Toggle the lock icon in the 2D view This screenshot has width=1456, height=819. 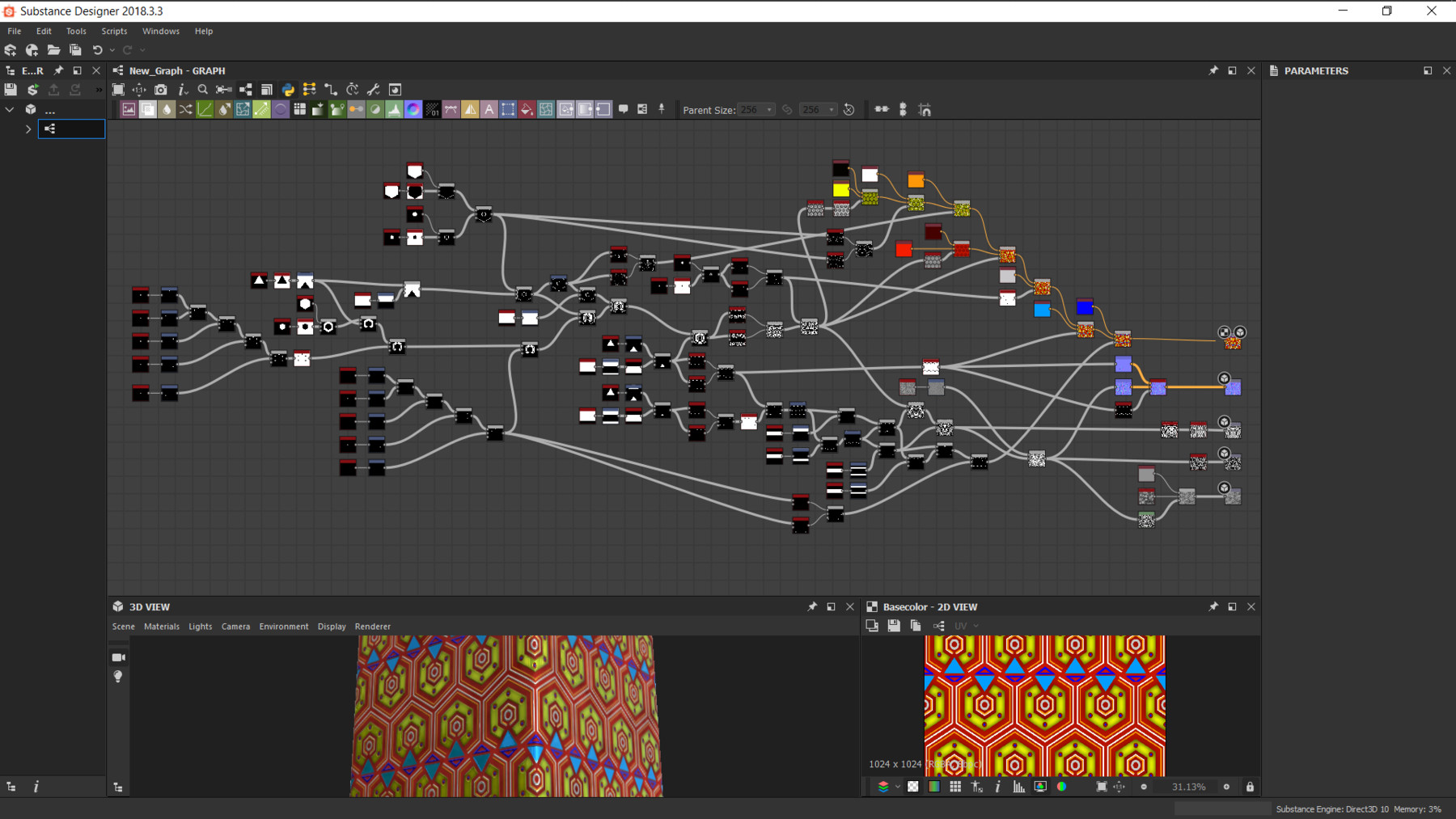[x=1249, y=786]
